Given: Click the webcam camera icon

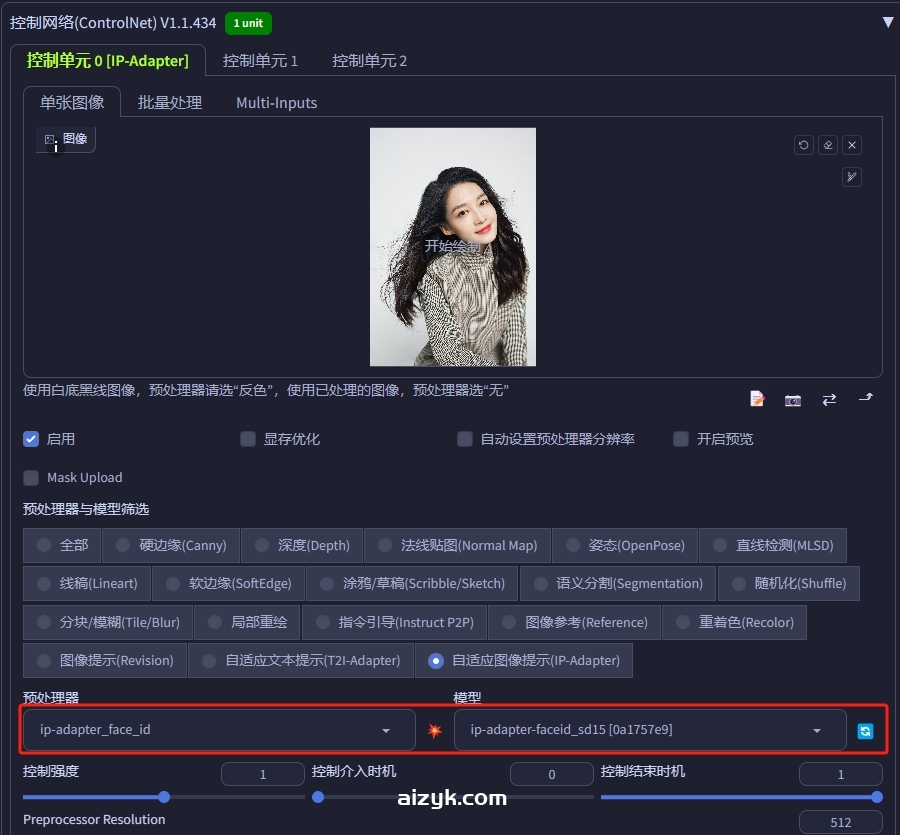Looking at the screenshot, I should [793, 399].
